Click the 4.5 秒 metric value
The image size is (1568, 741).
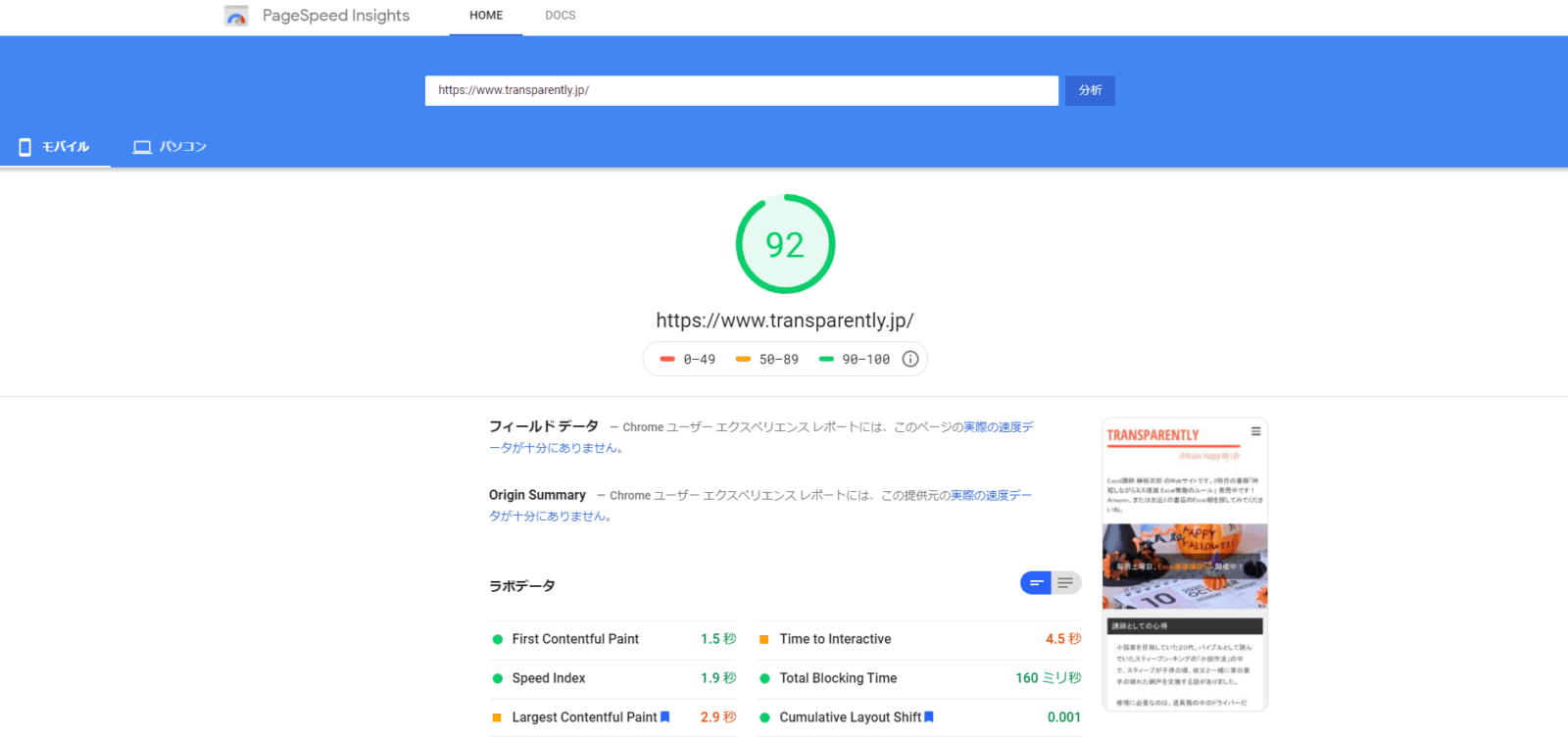point(1063,639)
